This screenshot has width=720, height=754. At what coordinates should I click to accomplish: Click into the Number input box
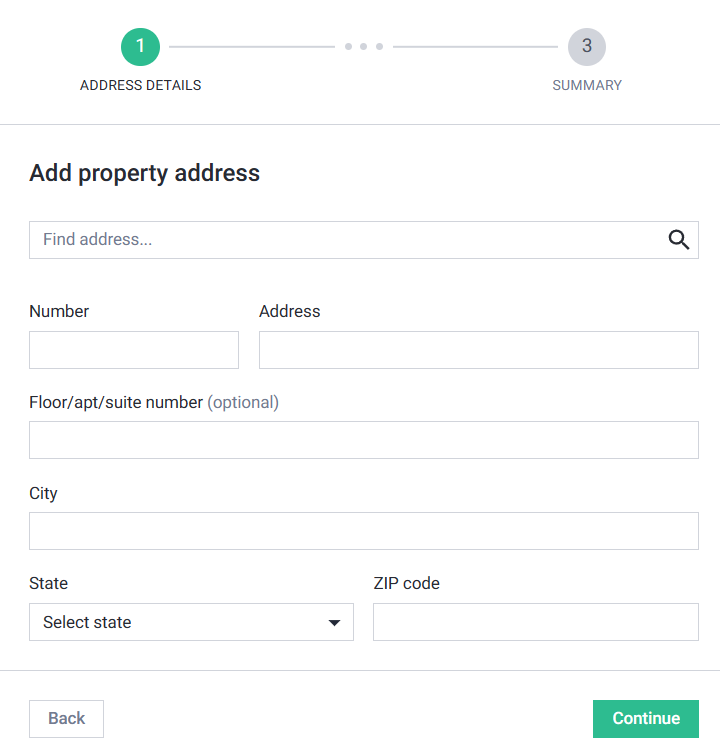click(x=134, y=350)
